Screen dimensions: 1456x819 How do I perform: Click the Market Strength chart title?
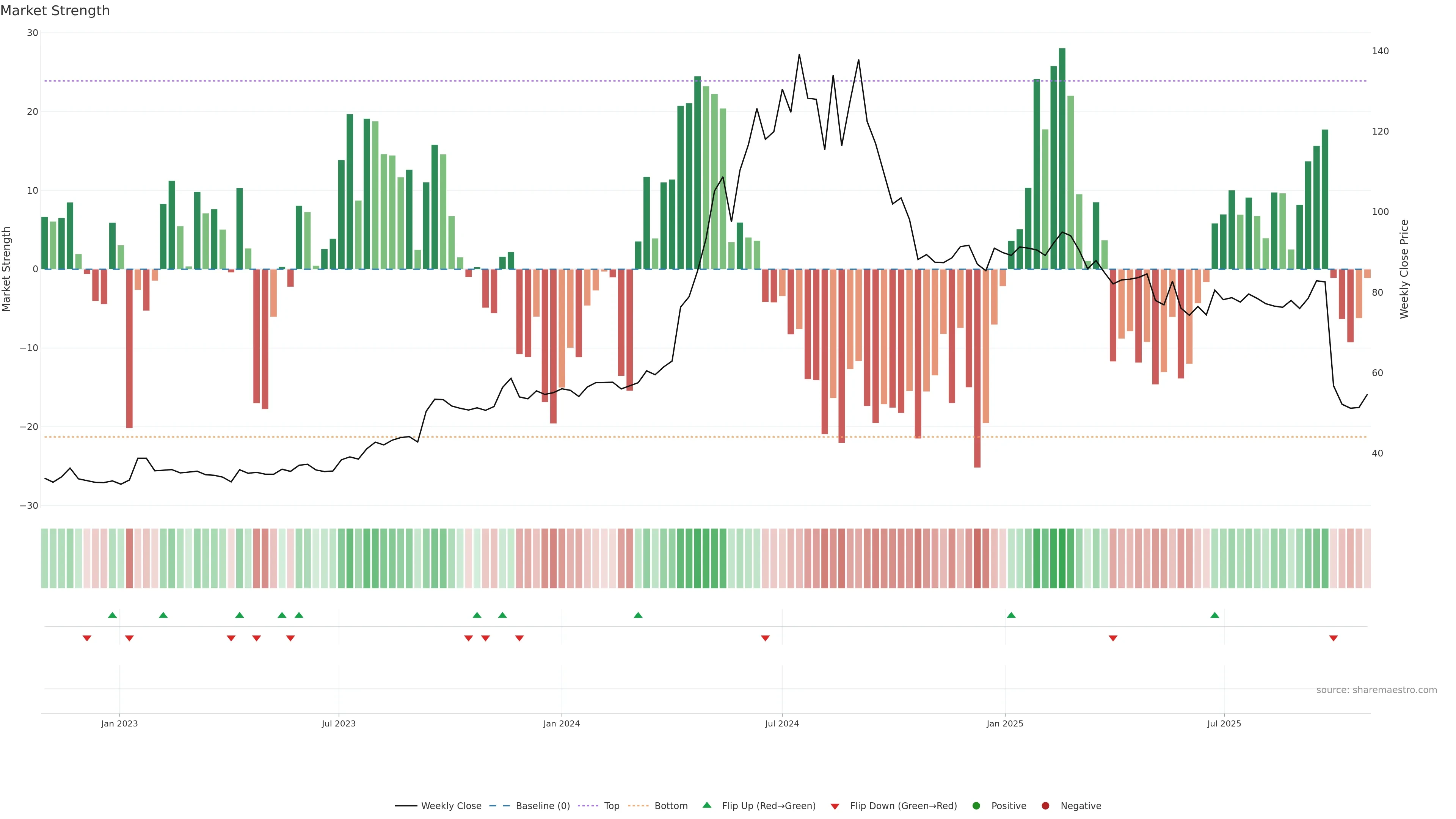[x=55, y=11]
